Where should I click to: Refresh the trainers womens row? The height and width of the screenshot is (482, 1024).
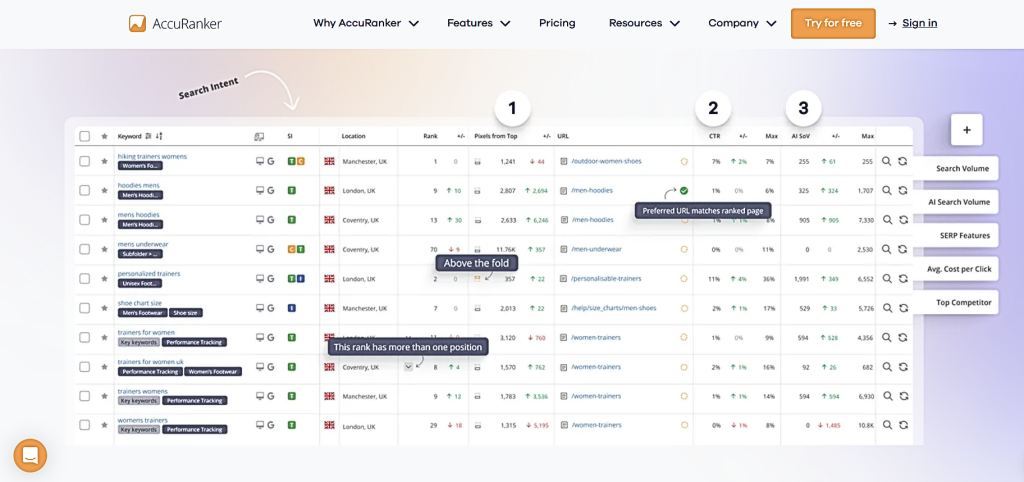(903, 395)
